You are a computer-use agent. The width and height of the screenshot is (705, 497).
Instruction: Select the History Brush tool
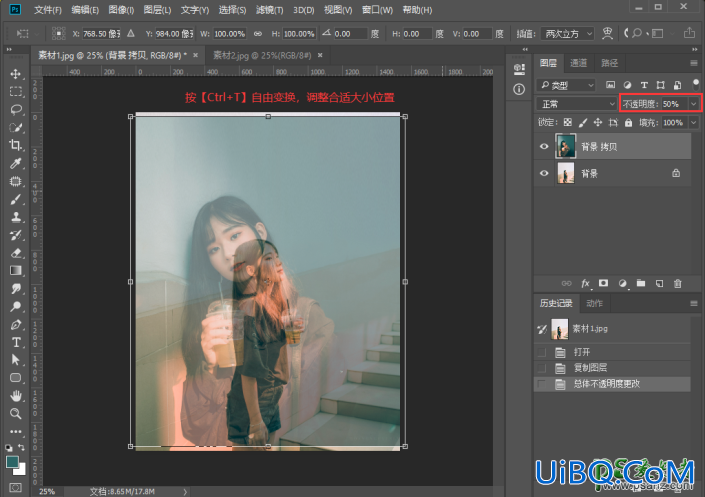[16, 235]
